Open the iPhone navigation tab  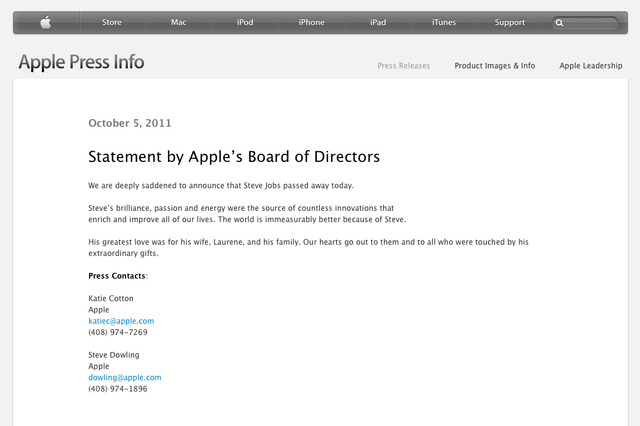pyautogui.click(x=311, y=22)
